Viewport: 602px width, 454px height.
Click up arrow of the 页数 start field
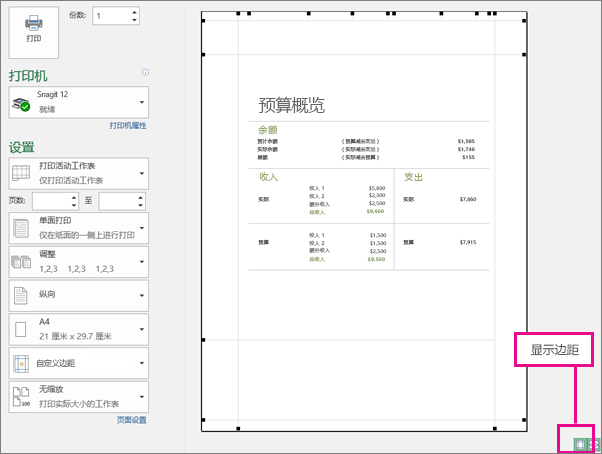click(x=74, y=197)
